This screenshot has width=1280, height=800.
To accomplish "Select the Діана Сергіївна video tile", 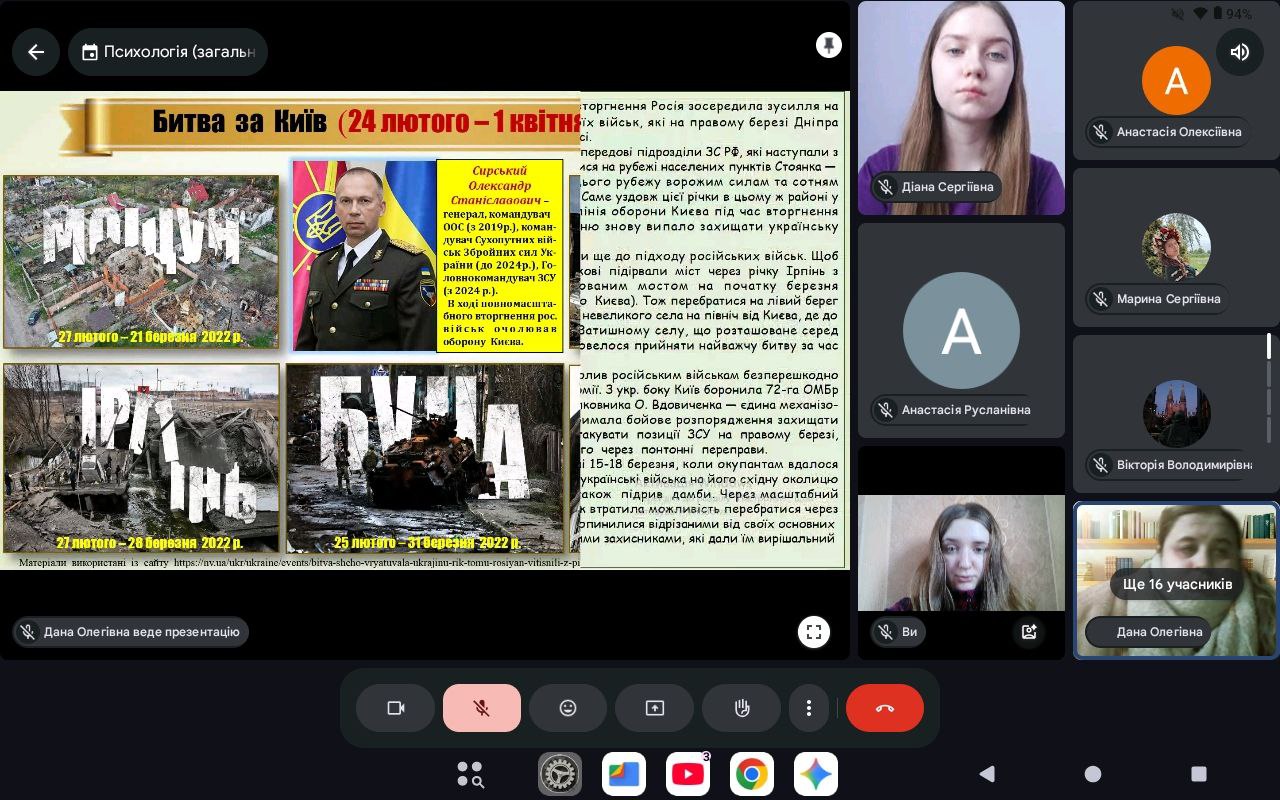I will click(961, 108).
